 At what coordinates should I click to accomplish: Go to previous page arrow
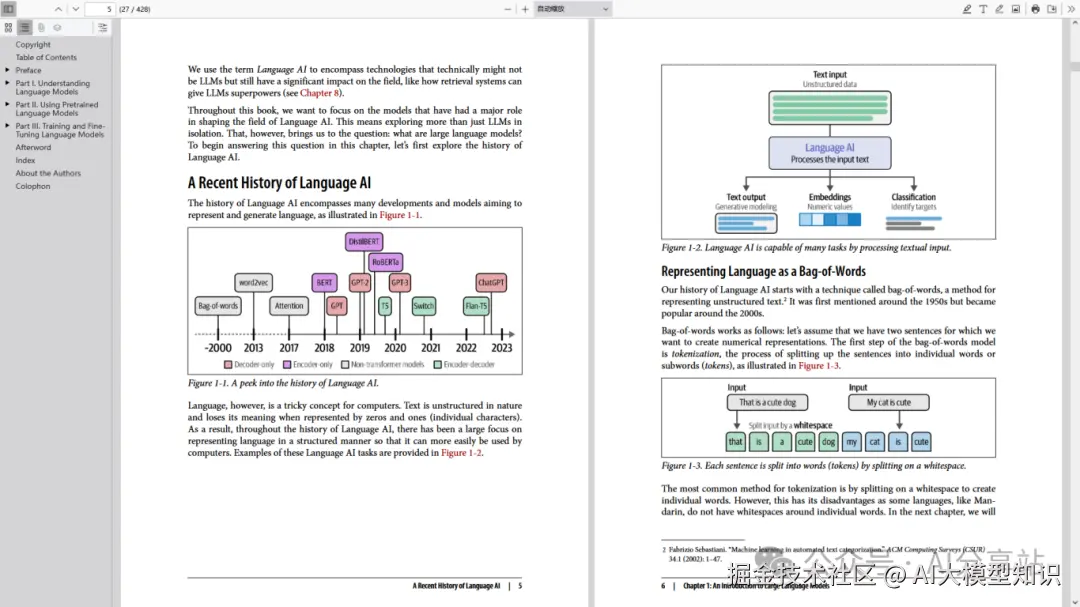(59, 9)
